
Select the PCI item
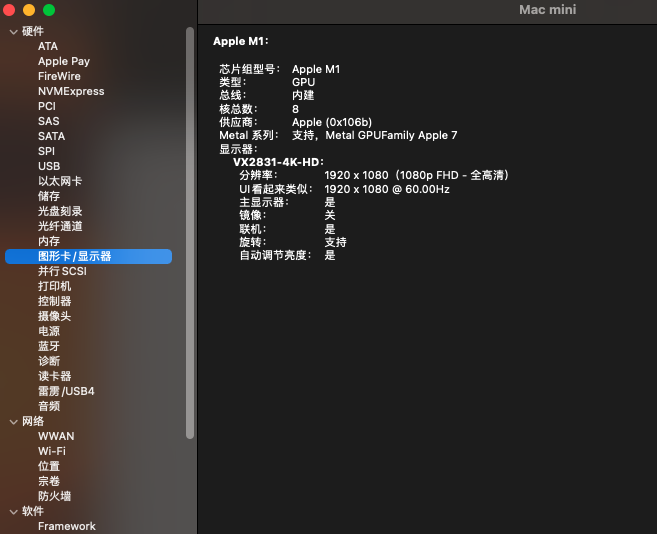point(47,106)
